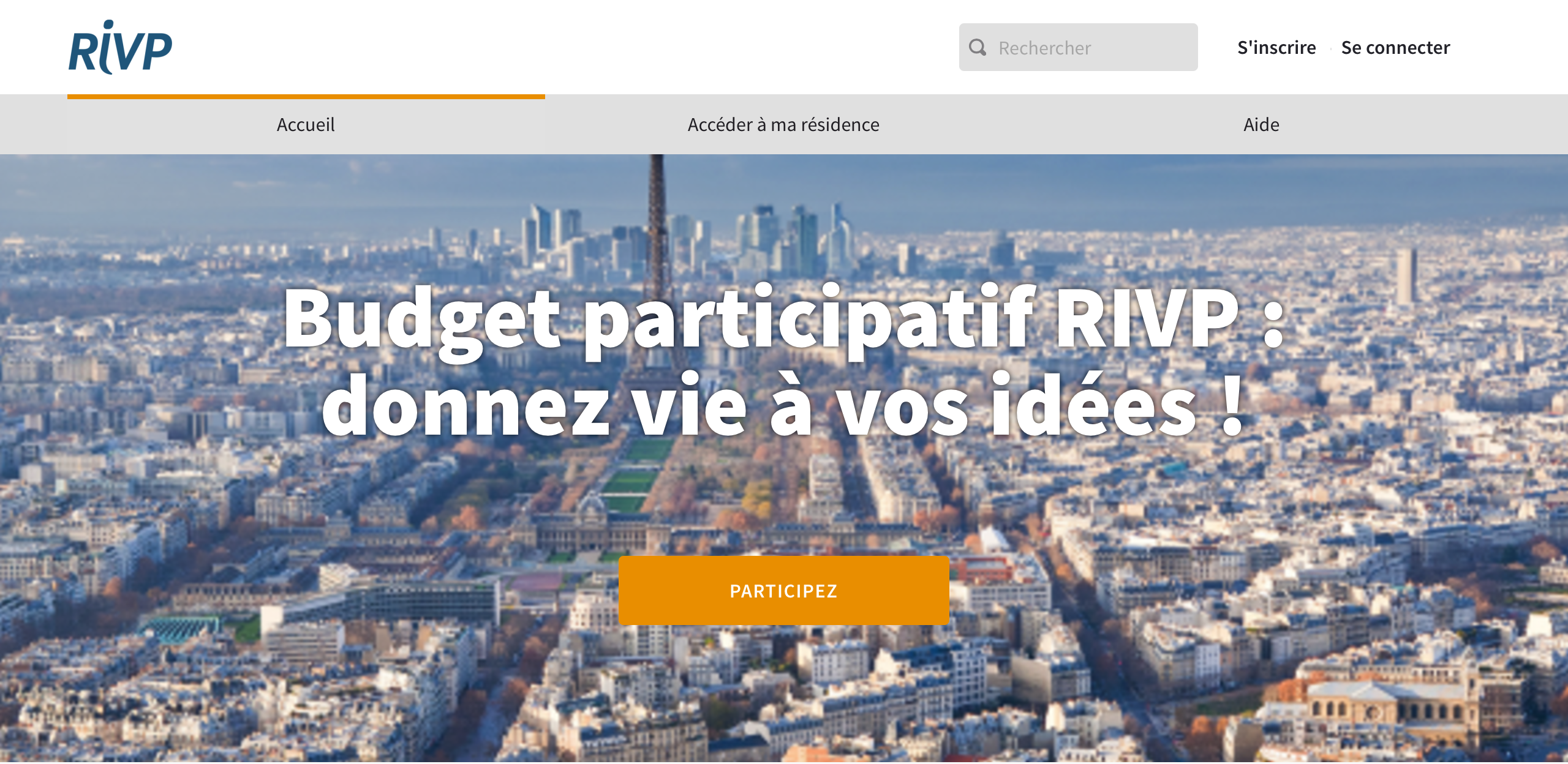Open Accéder à ma résidence tab
1568x764 pixels.
[783, 124]
